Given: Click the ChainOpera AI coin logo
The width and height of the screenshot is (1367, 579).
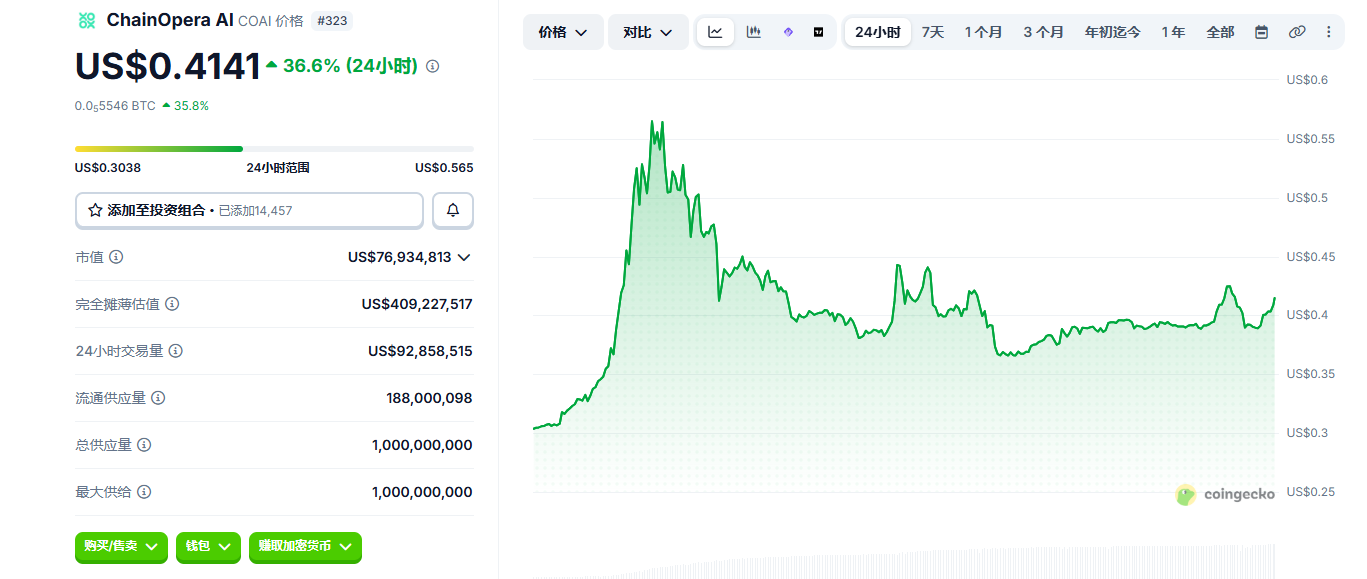Looking at the screenshot, I should point(87,20).
